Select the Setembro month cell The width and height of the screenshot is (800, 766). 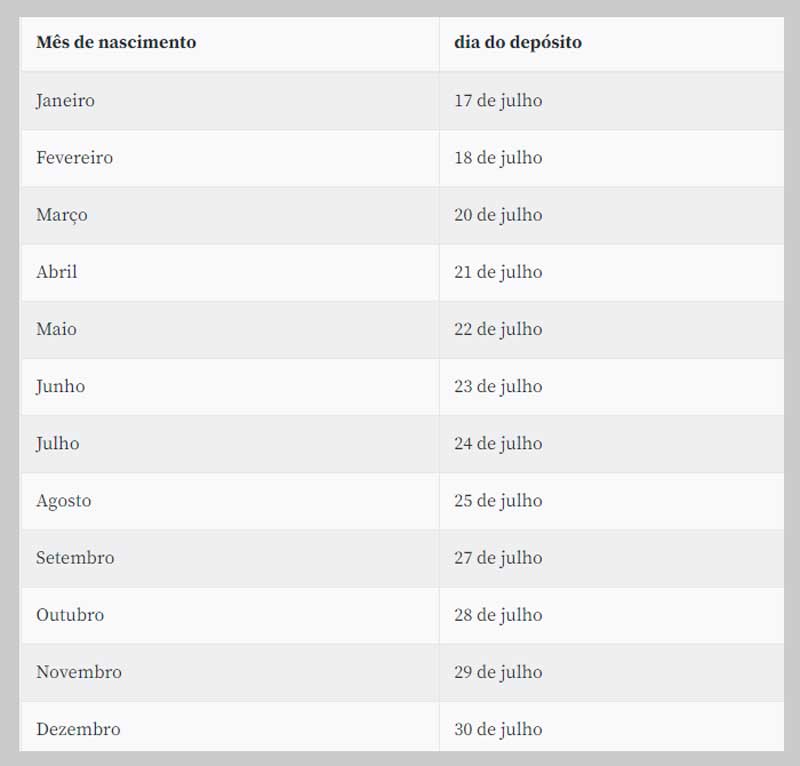pyautogui.click(x=75, y=558)
